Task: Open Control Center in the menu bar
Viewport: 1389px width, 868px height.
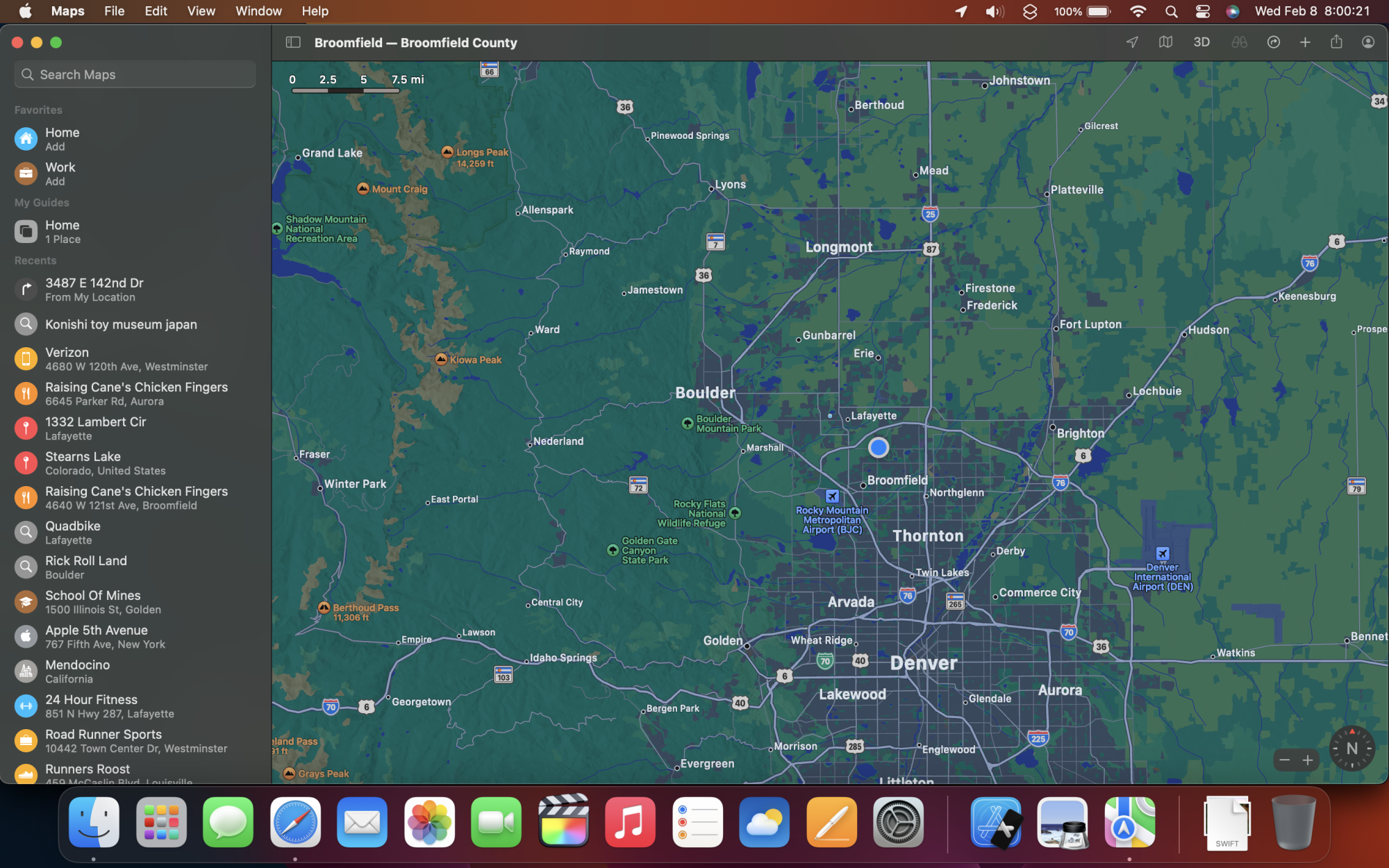Action: pyautogui.click(x=1203, y=11)
